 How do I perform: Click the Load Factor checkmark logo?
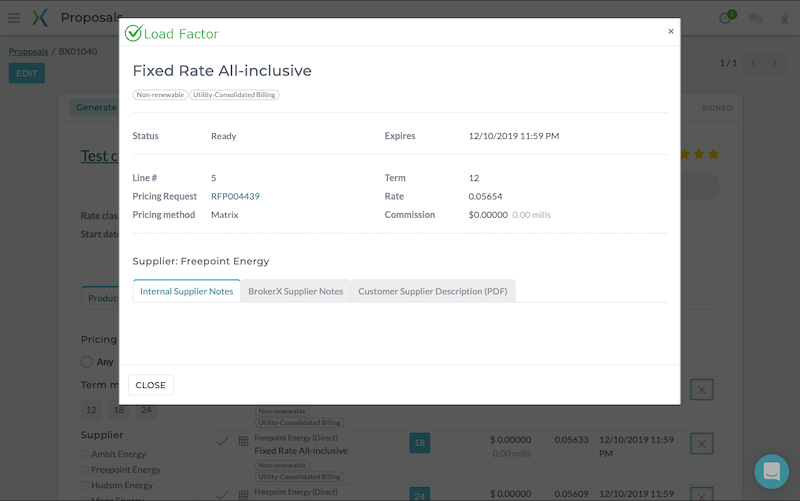point(133,33)
